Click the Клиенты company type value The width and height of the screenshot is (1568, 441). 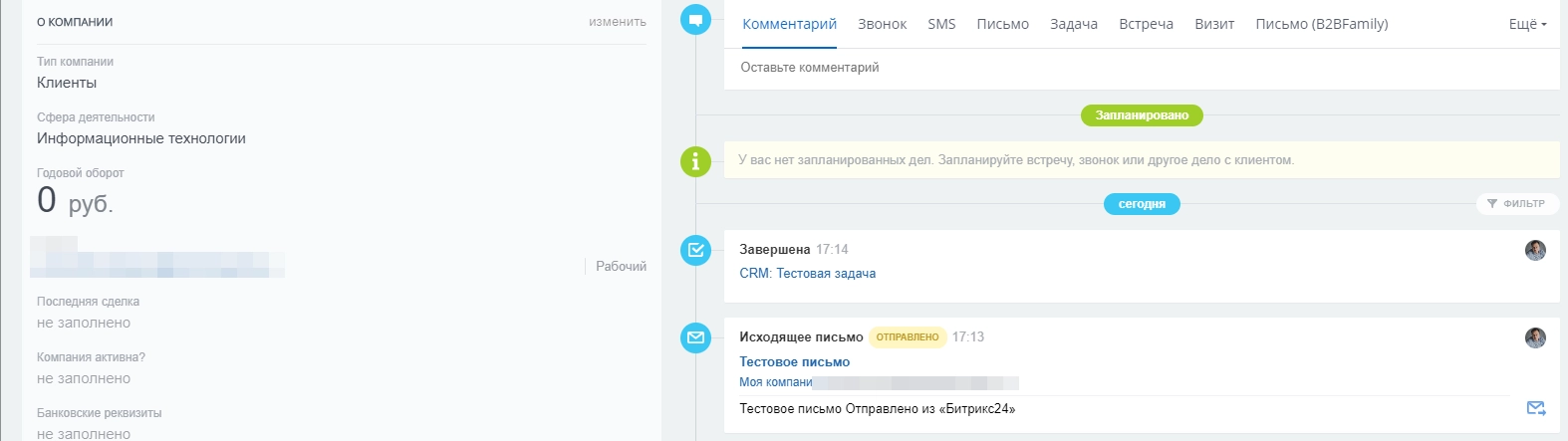[x=67, y=83]
